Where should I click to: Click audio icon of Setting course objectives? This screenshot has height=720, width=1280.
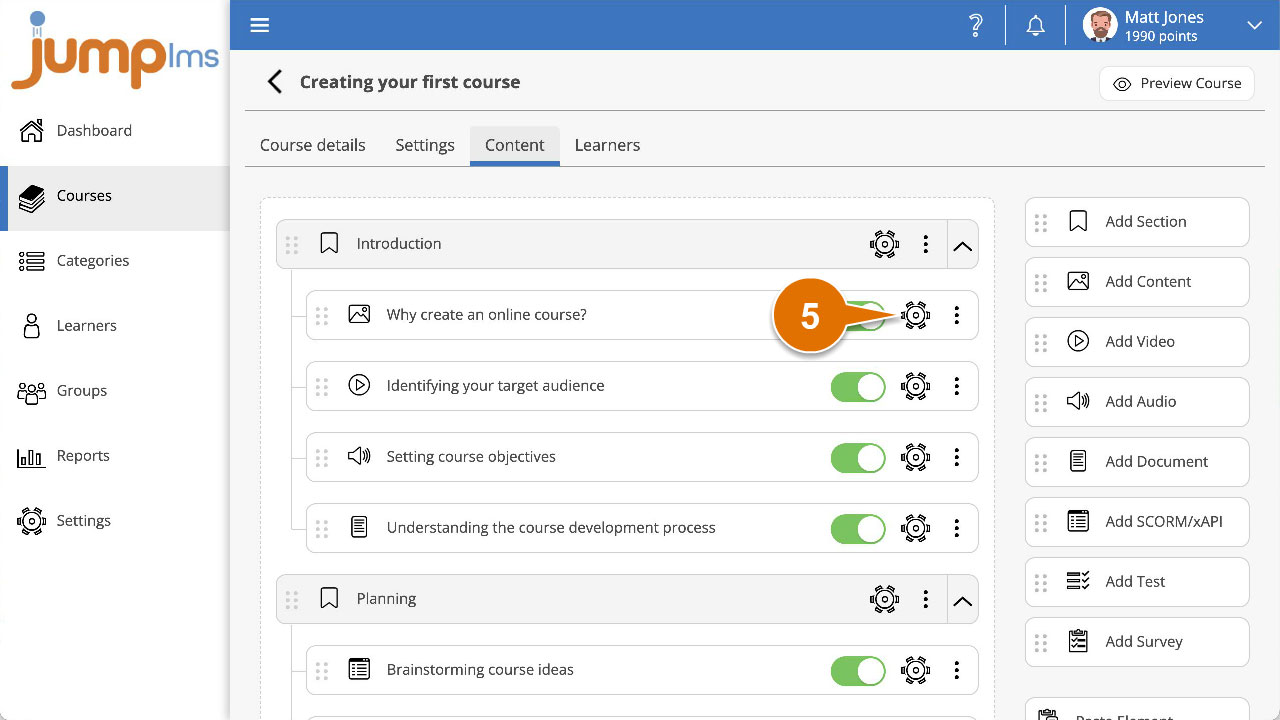[x=359, y=456]
